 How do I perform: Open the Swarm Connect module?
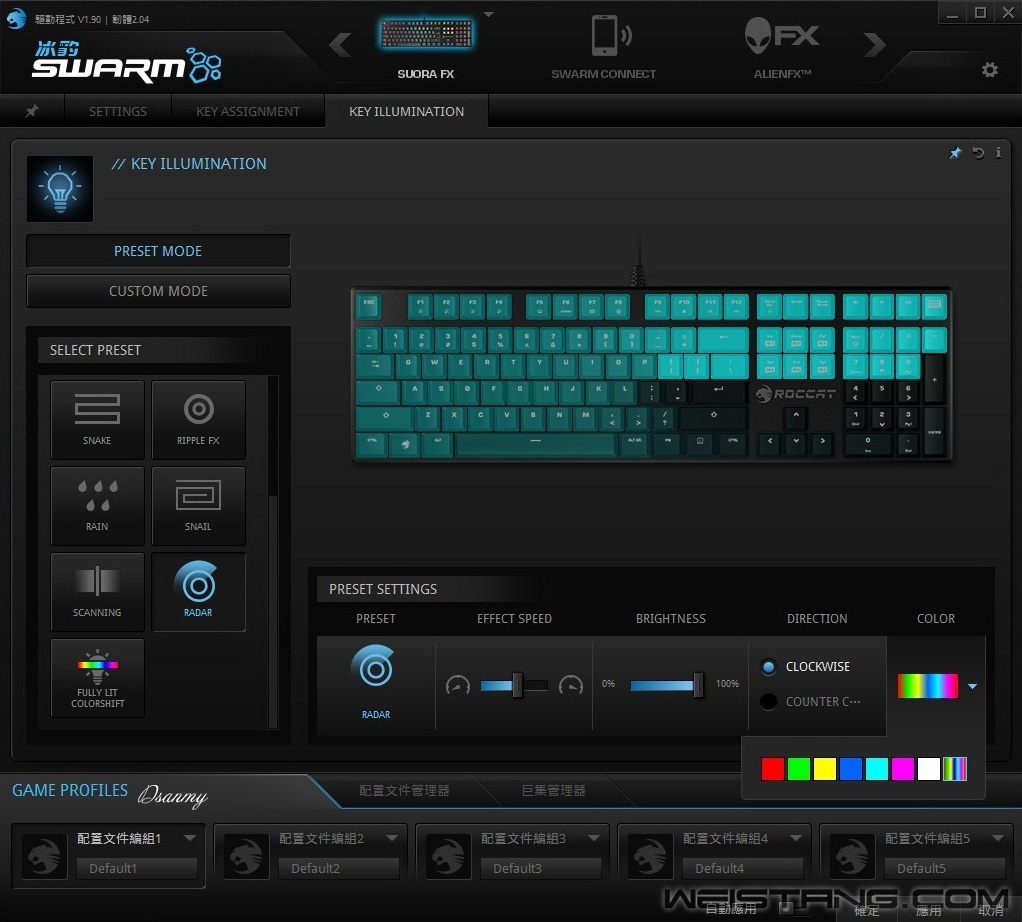coord(604,47)
